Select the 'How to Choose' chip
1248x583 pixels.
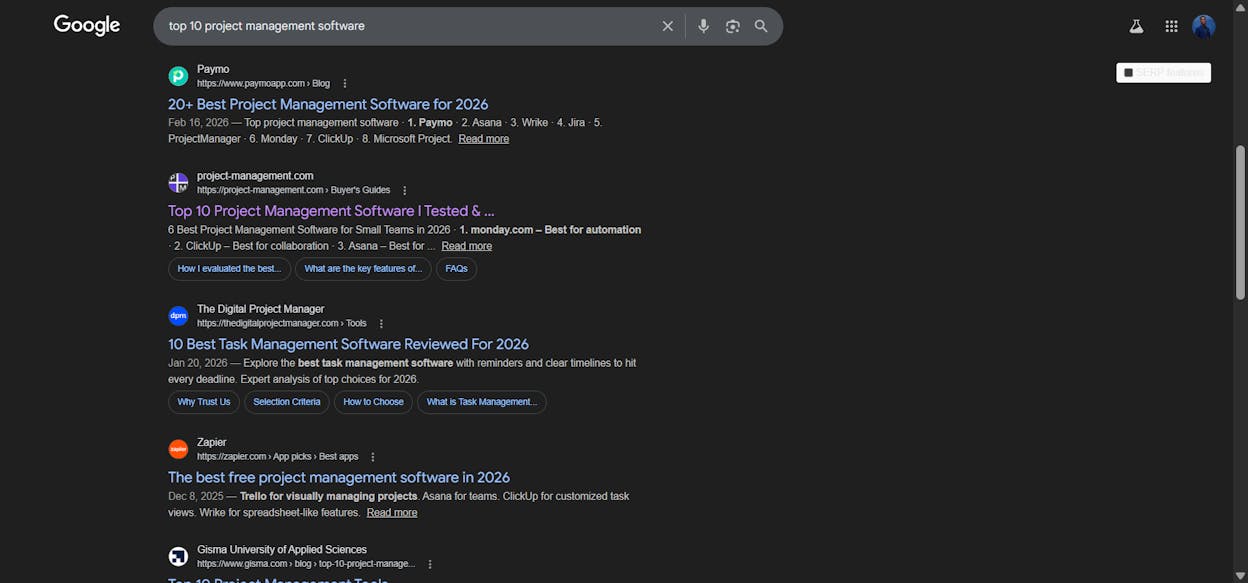373,402
